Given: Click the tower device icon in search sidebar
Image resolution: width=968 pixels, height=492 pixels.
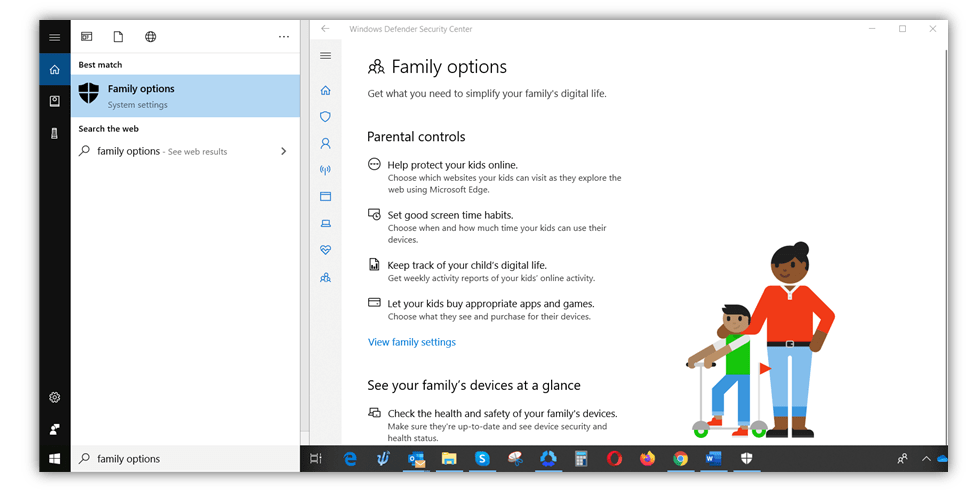Looking at the screenshot, I should click(54, 133).
